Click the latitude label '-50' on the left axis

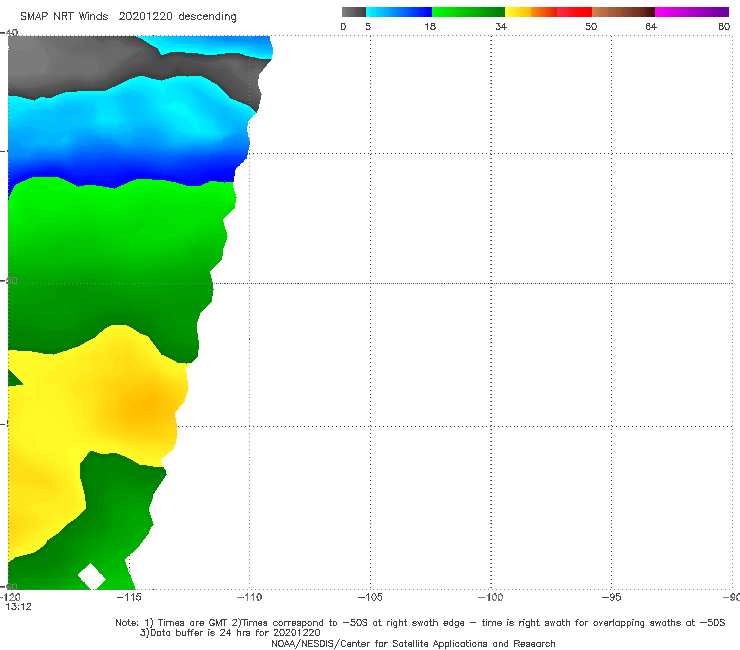(x=9, y=281)
